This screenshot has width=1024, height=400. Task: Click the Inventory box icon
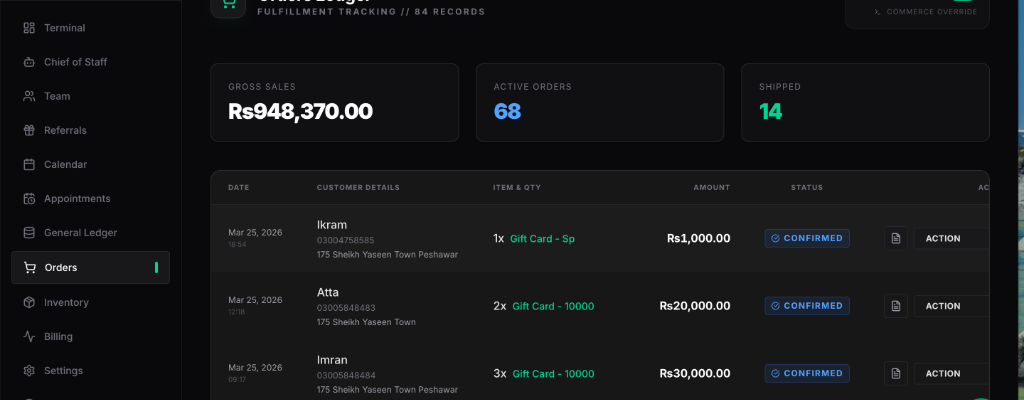pos(29,302)
